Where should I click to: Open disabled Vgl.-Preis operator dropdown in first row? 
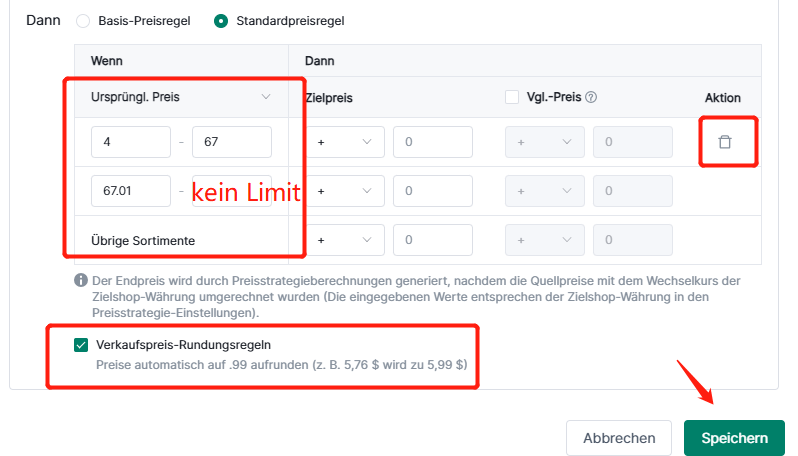[x=545, y=142]
